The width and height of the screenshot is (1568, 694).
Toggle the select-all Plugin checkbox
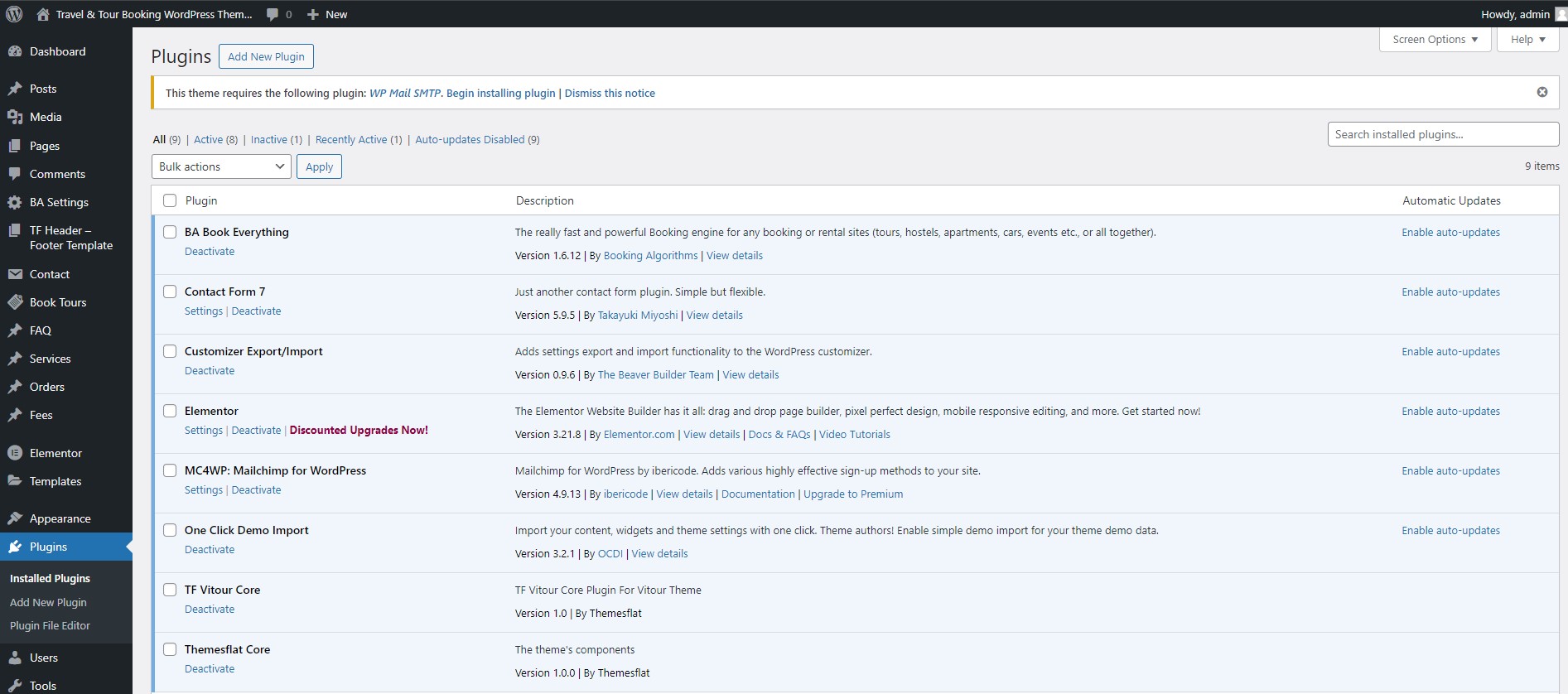(170, 200)
